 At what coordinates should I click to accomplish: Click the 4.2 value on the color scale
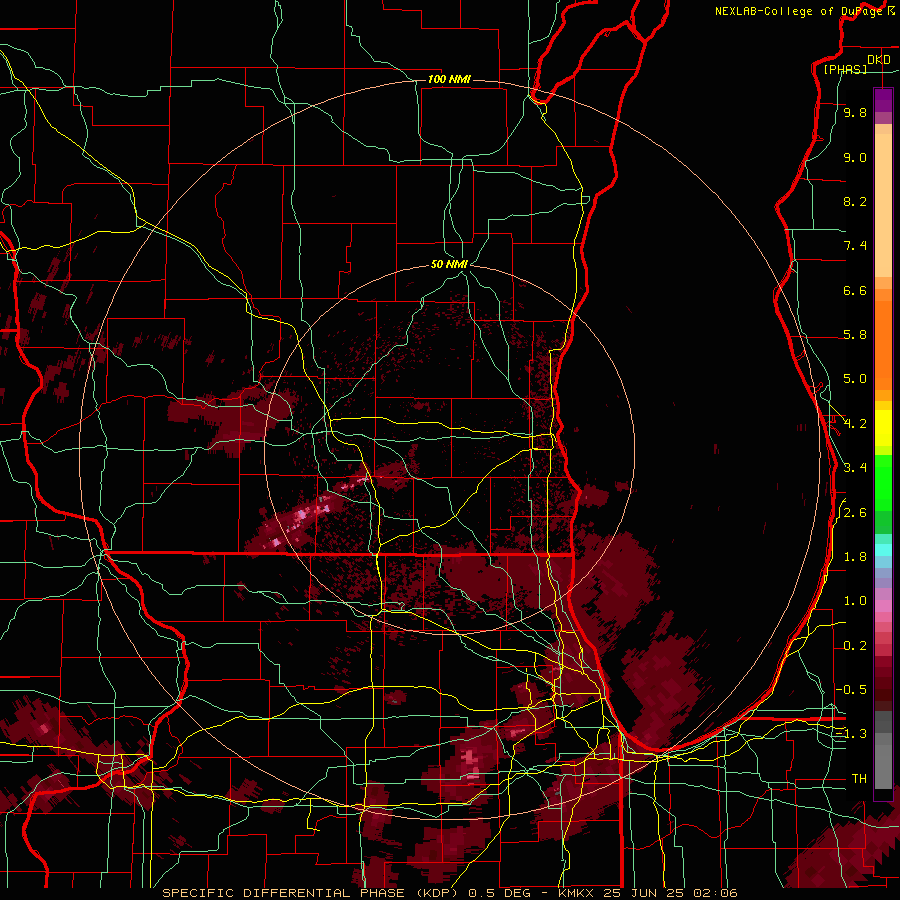point(855,424)
